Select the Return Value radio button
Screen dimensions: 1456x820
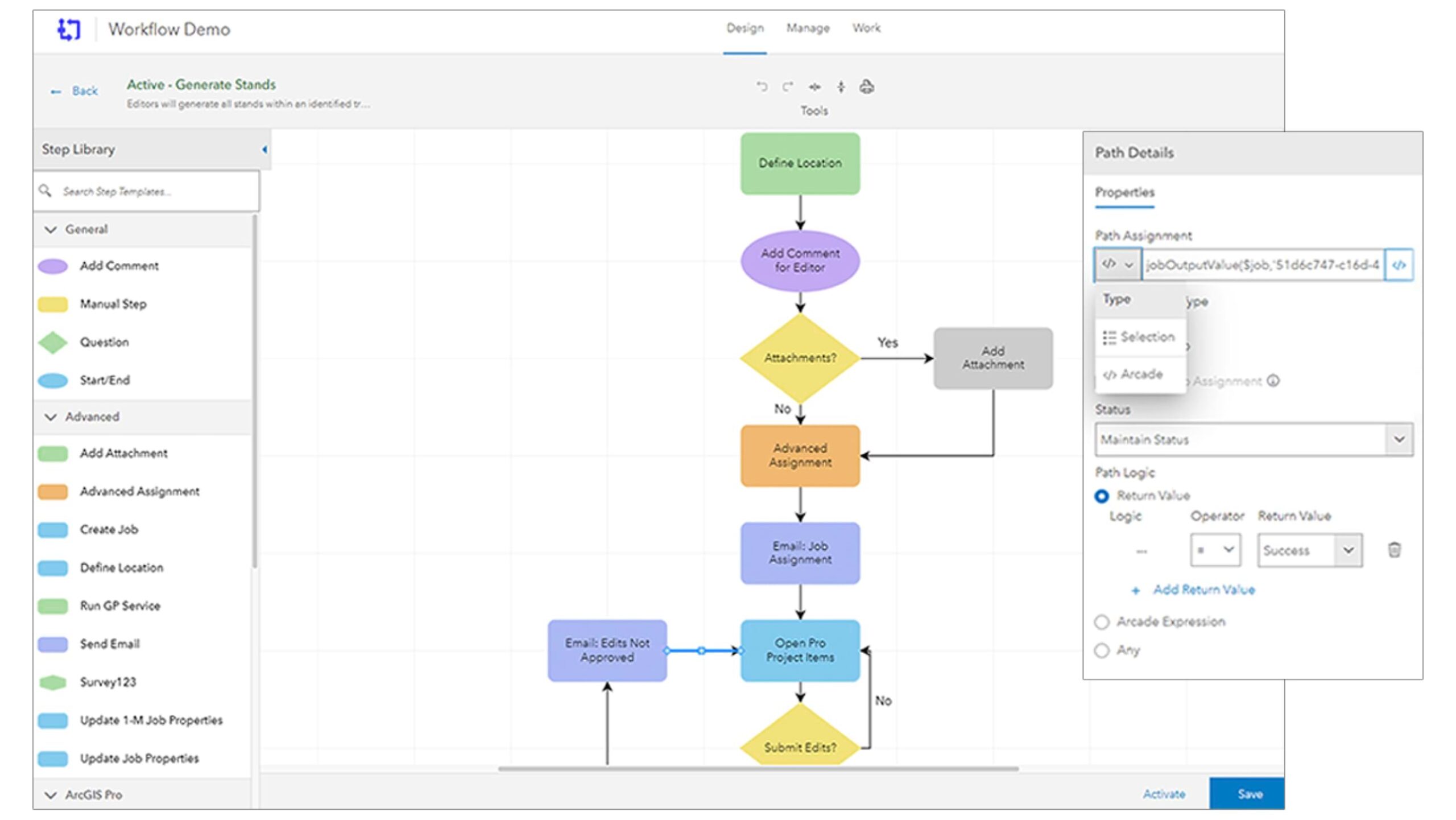(x=1102, y=495)
